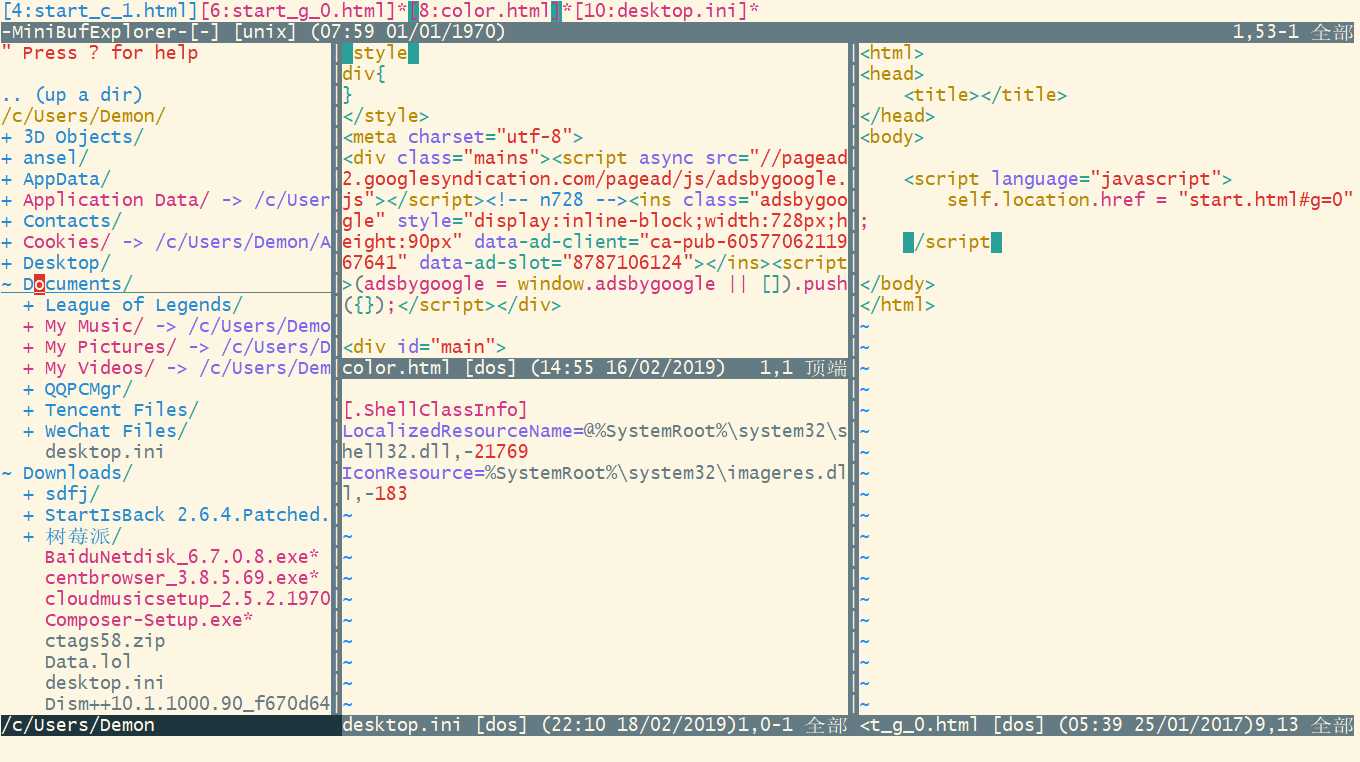The image size is (1360, 762).
Task: Expand the sdfj/ folder
Action: click(61, 494)
